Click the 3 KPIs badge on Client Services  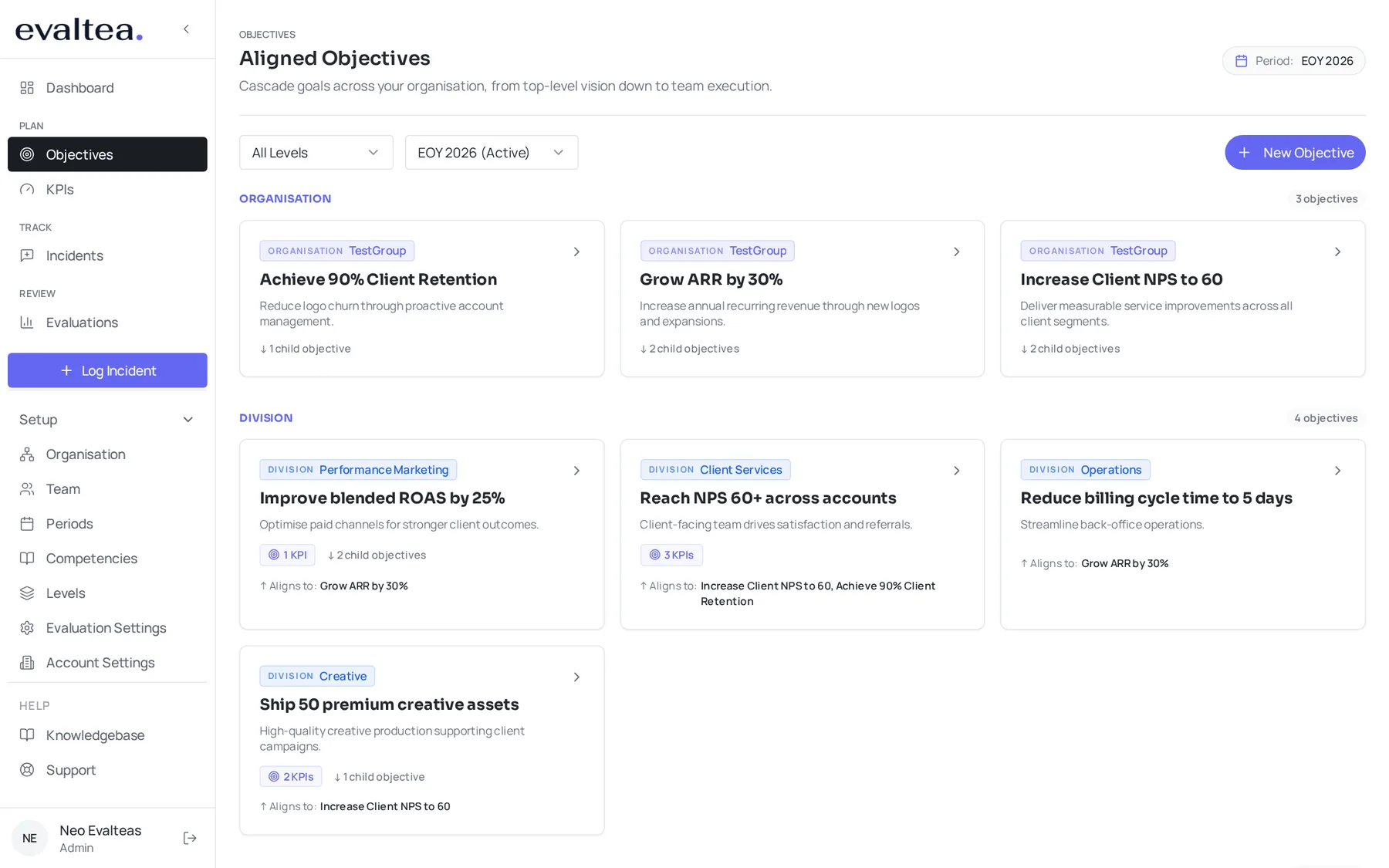click(671, 555)
